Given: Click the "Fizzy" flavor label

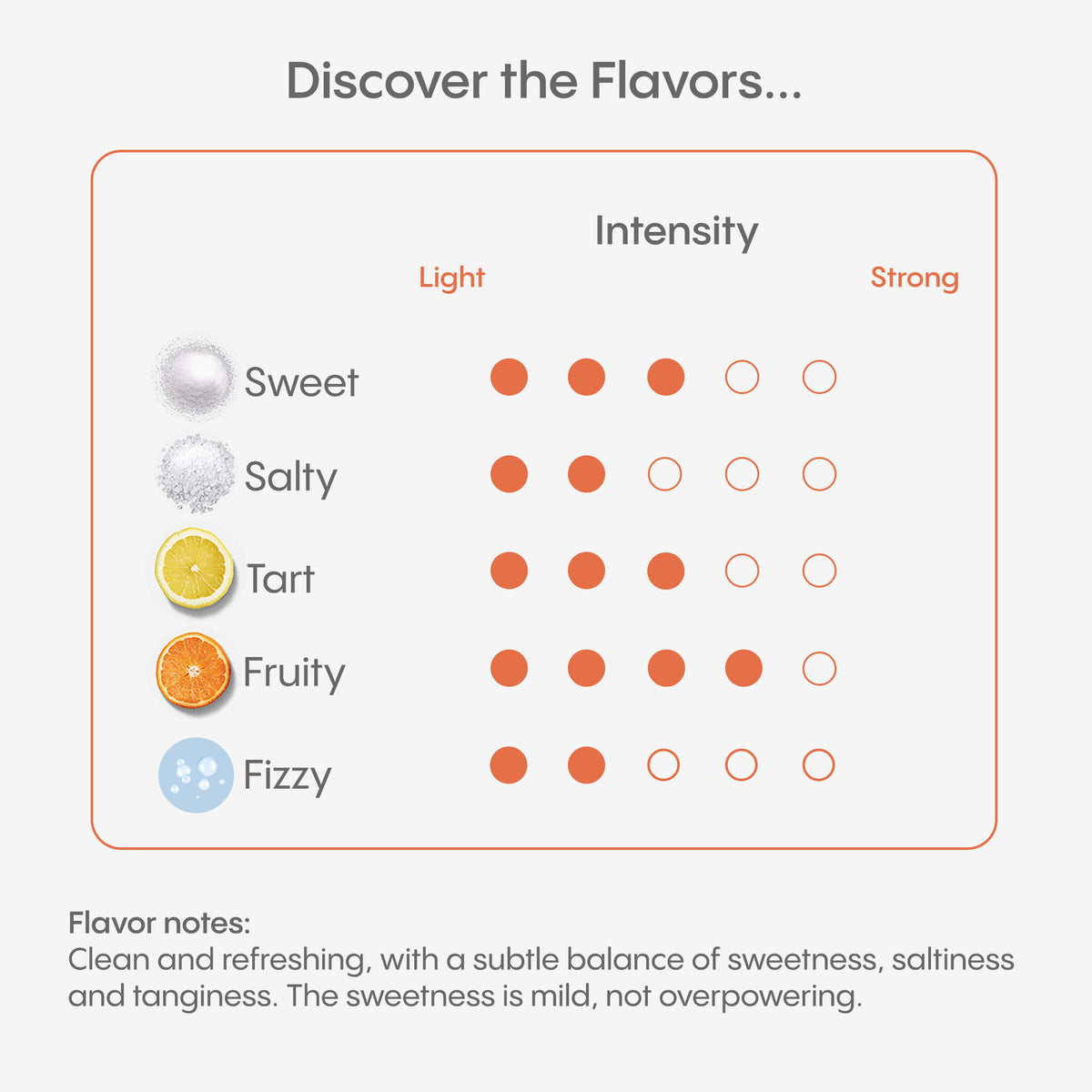Looking at the screenshot, I should point(287,776).
